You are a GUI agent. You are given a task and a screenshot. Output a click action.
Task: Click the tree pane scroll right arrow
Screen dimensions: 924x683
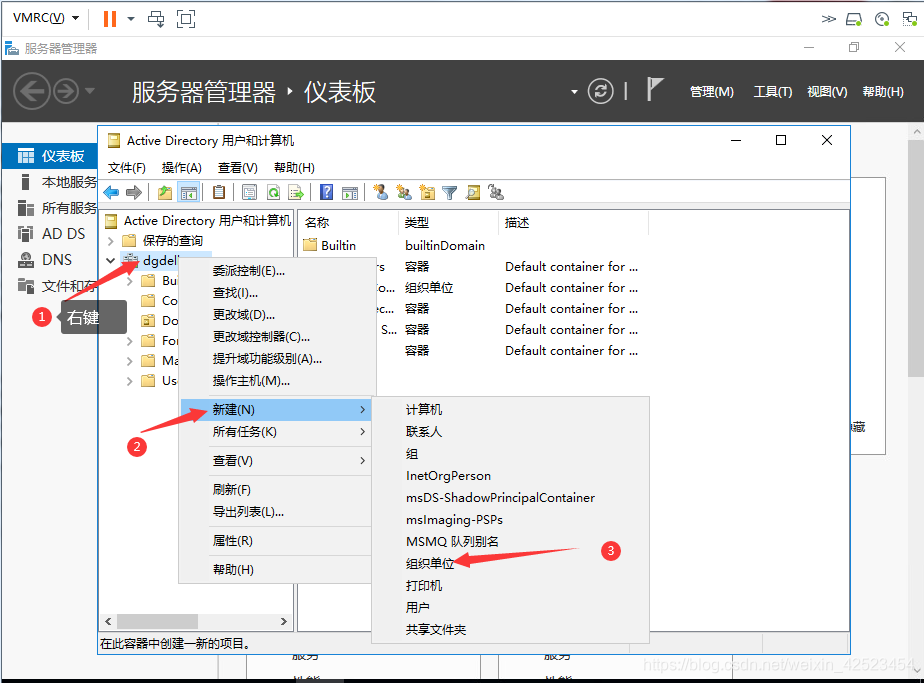coord(283,622)
